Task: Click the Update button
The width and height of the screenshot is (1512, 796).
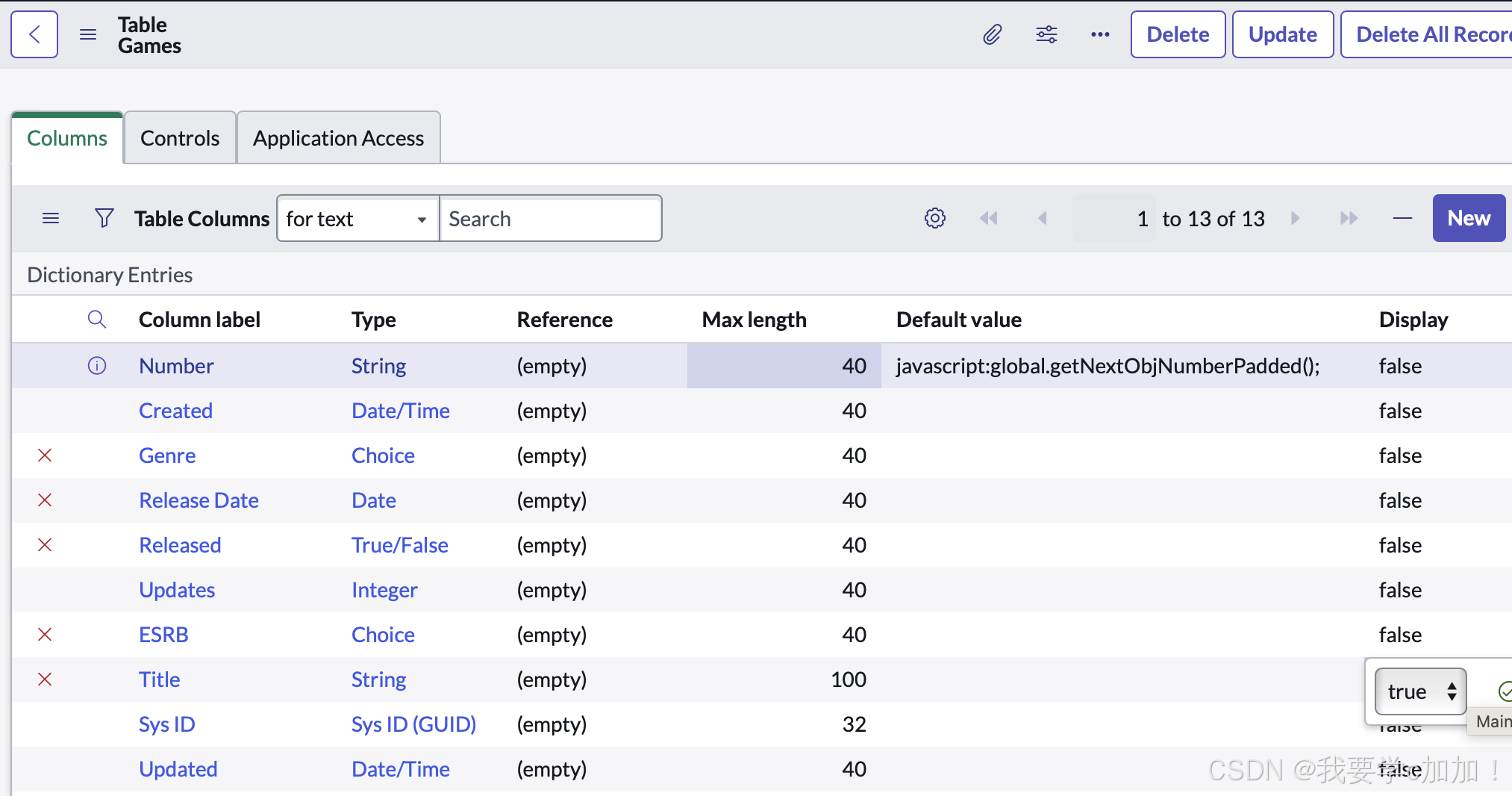Action: point(1282,34)
